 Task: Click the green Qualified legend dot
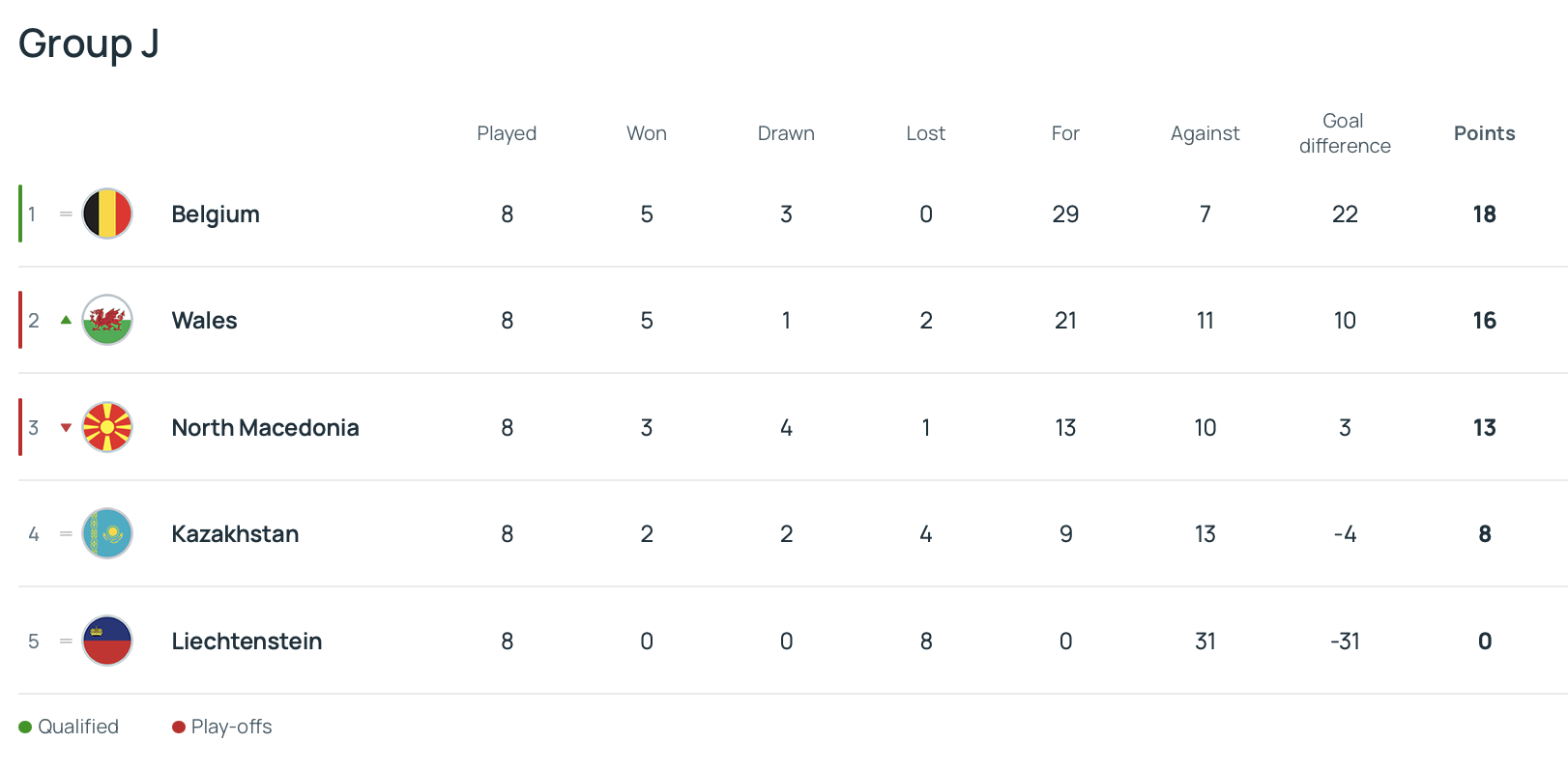[x=25, y=728]
